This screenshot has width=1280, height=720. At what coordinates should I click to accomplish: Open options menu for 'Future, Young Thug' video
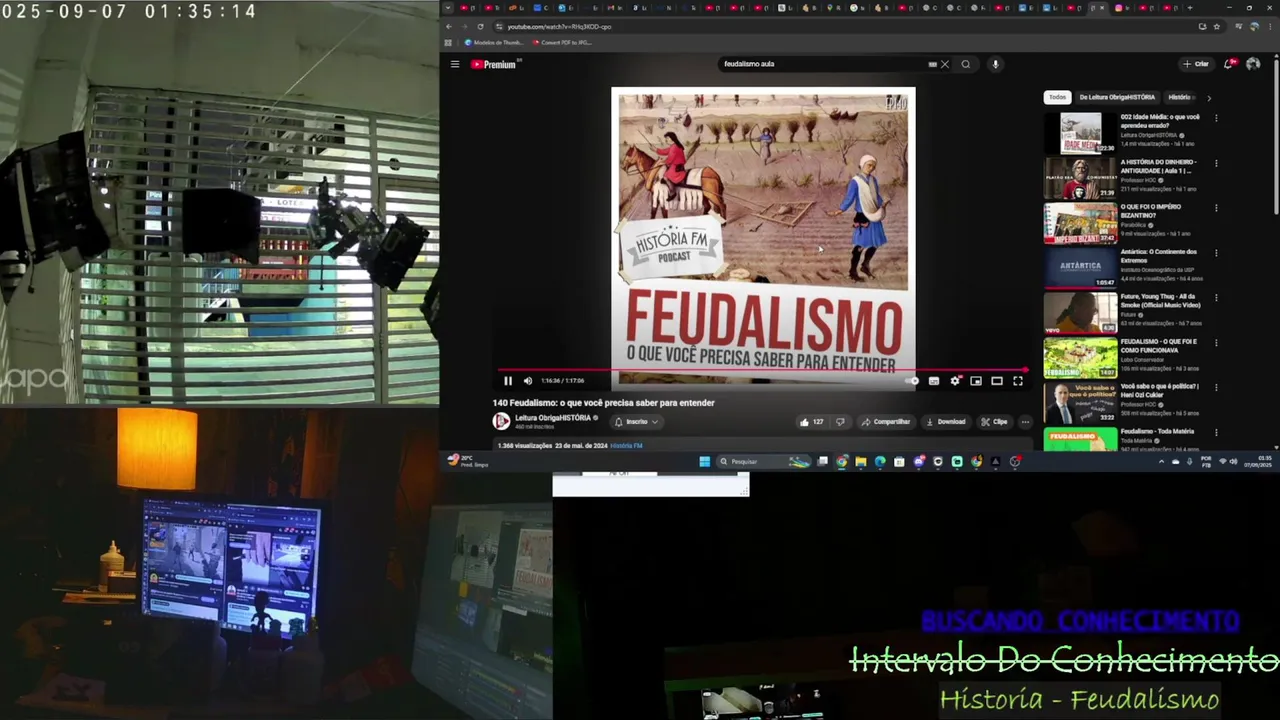[1216, 298]
